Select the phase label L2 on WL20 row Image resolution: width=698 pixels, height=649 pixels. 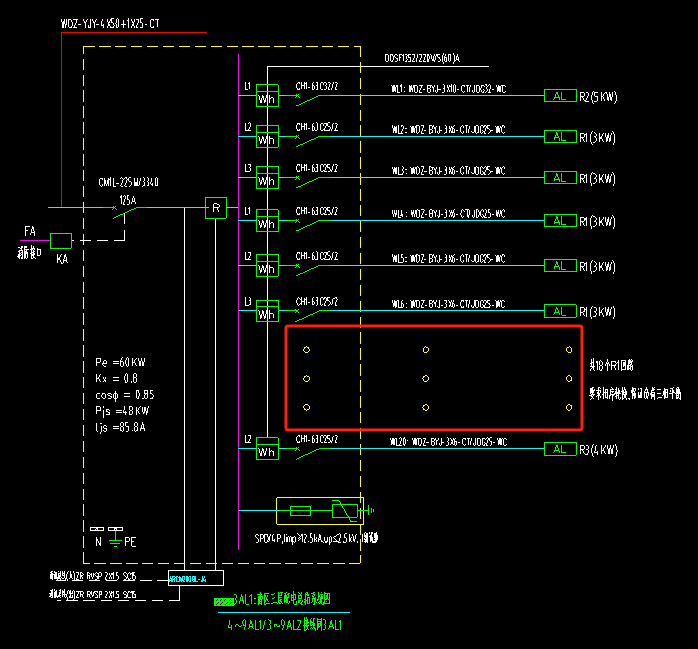pyautogui.click(x=248, y=440)
